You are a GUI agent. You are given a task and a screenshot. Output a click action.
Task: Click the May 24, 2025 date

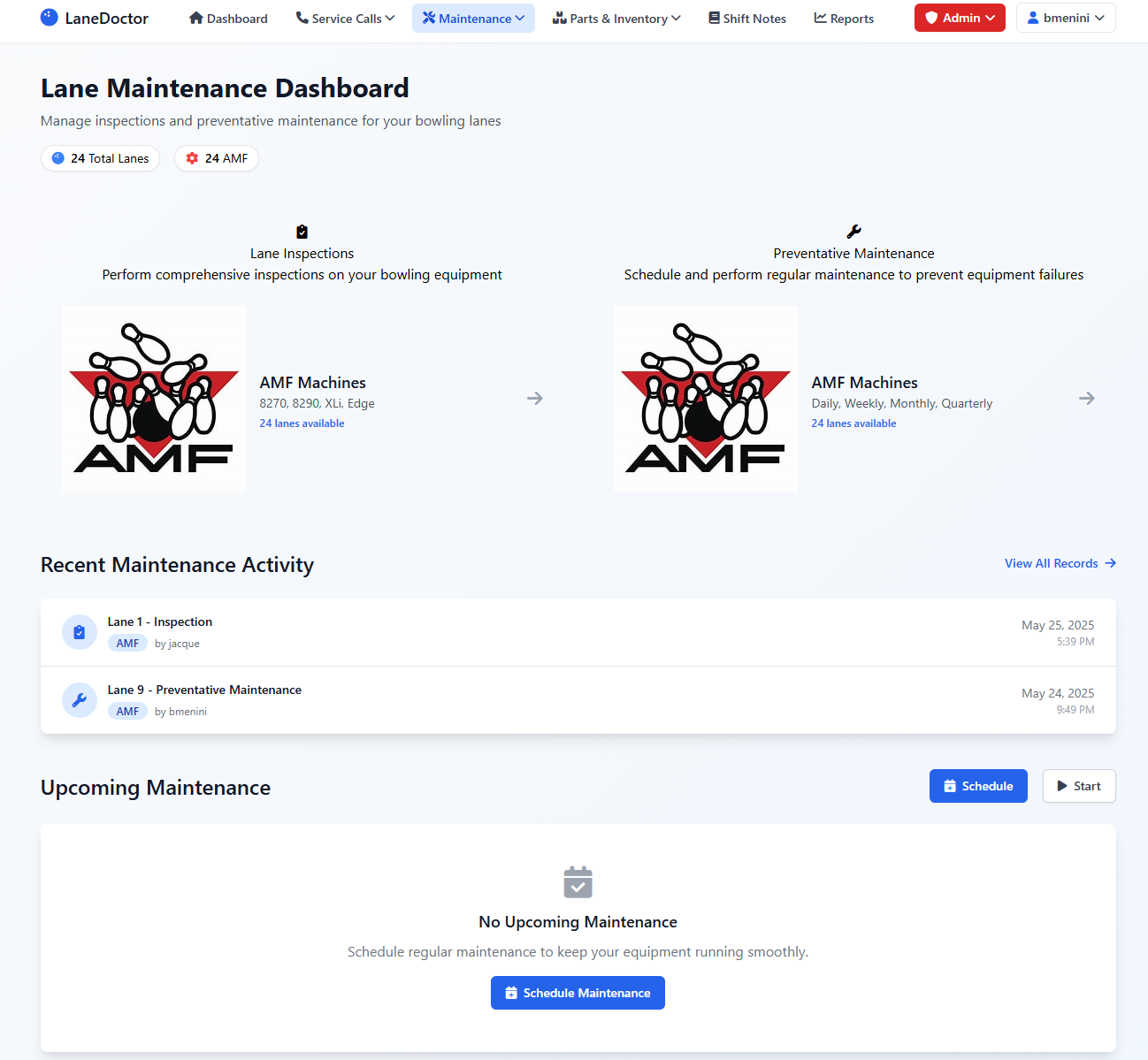coord(1058,693)
